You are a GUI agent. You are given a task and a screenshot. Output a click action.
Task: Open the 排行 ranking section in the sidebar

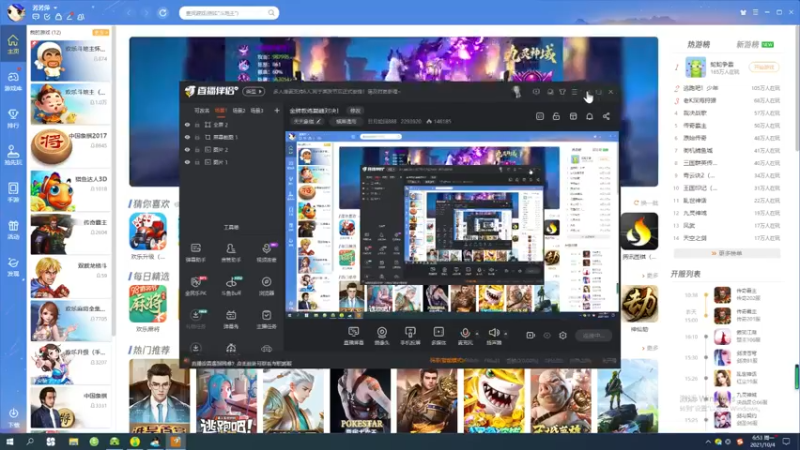point(13,118)
